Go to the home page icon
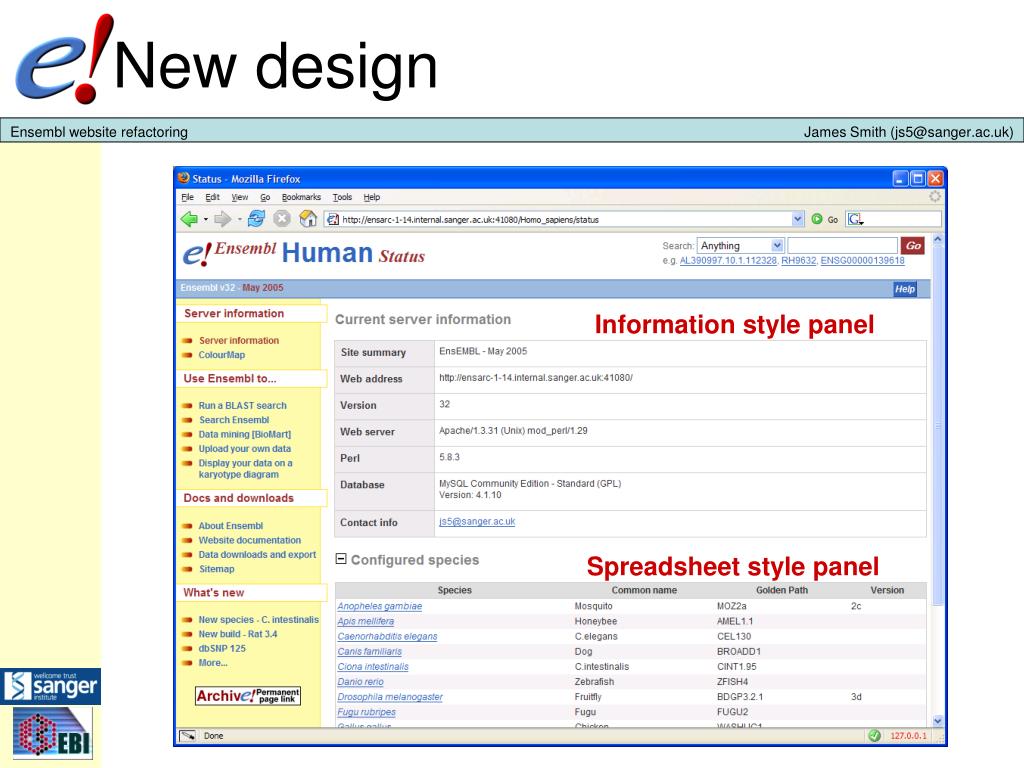1024x768 pixels. pyautogui.click(x=308, y=219)
